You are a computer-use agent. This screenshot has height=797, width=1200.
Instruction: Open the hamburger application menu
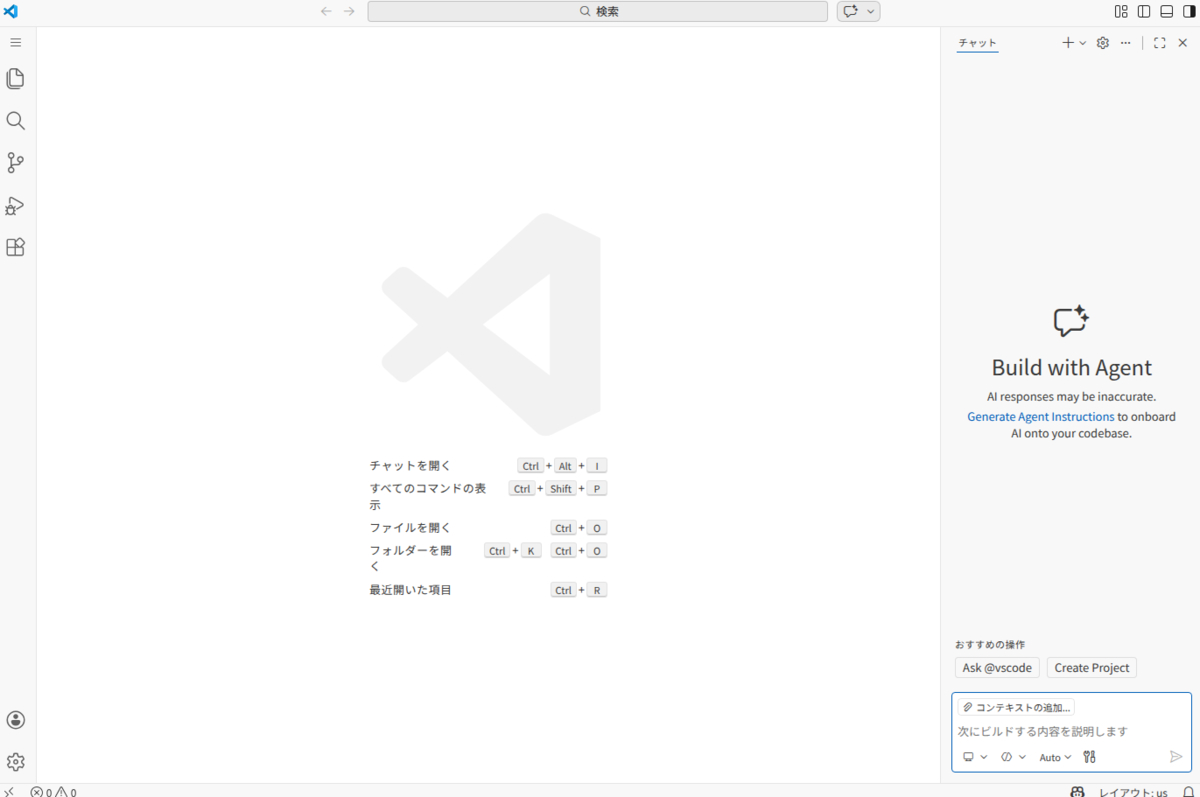tap(15, 43)
